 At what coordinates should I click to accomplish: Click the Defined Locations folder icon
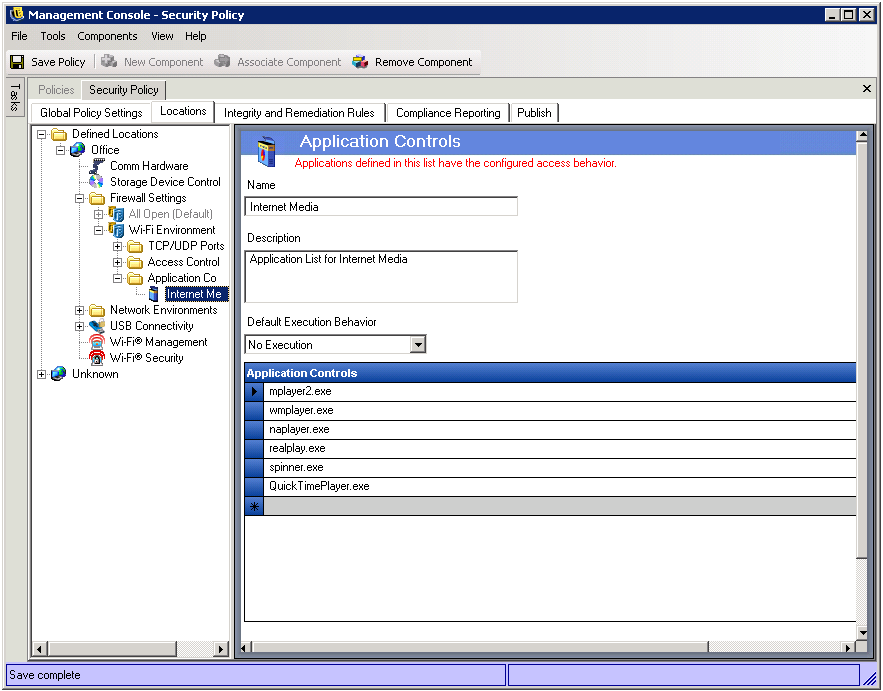coord(59,134)
